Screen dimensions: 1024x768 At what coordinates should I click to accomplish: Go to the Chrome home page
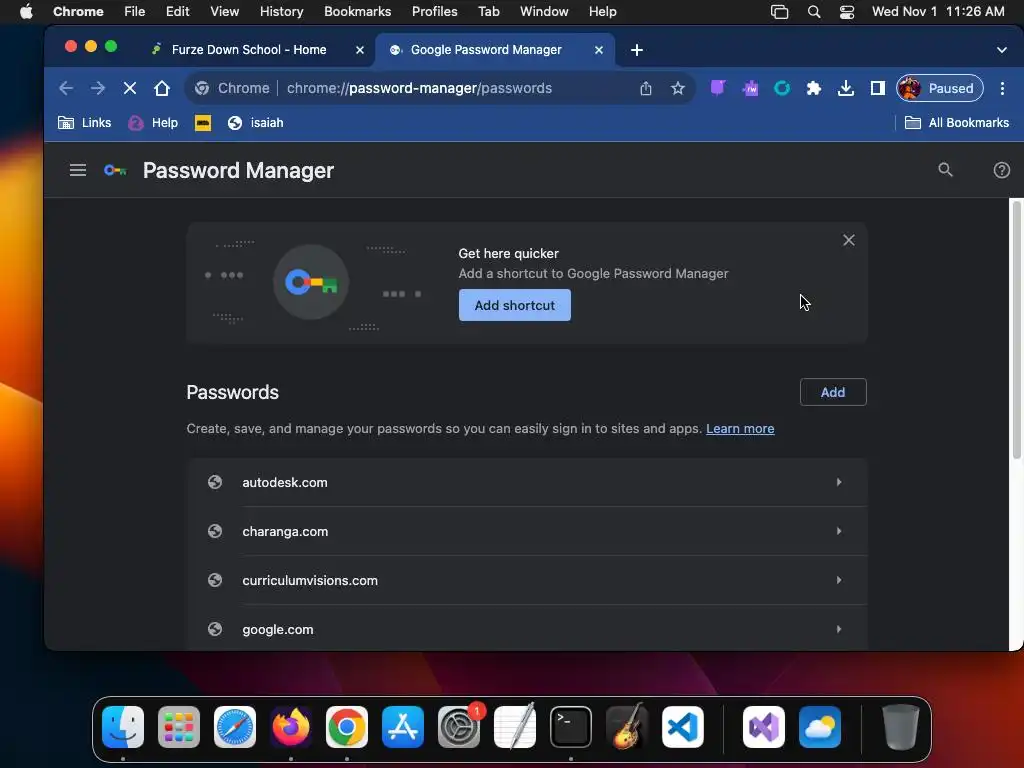tap(162, 88)
